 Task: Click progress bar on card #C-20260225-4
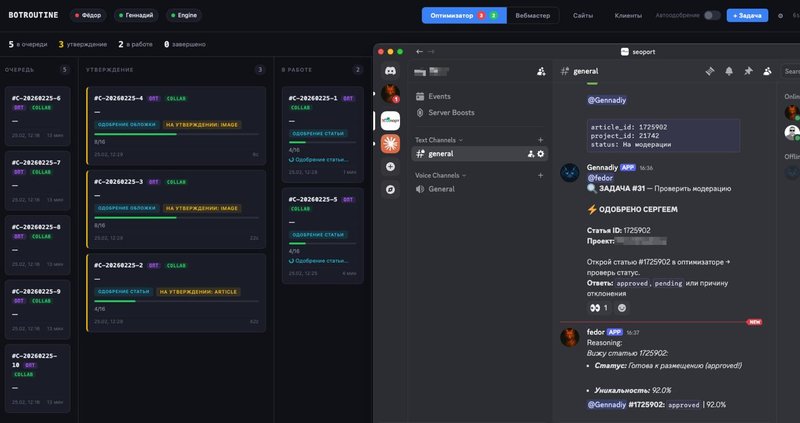tap(176, 134)
